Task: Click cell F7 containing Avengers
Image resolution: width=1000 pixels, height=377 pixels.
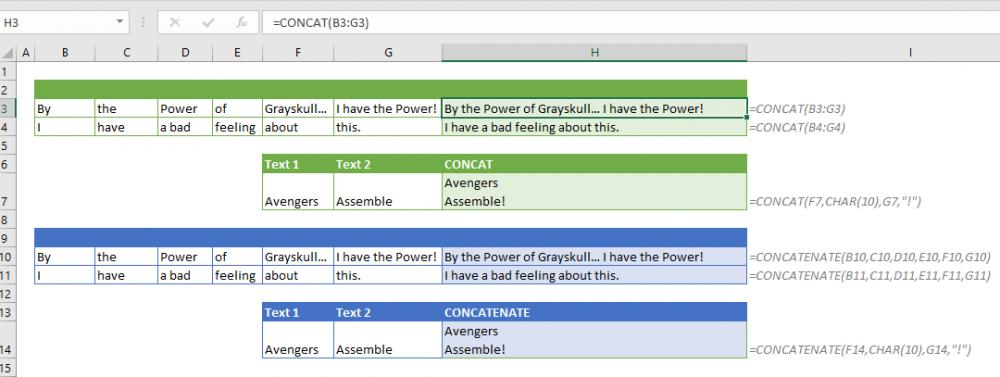Action: click(x=298, y=191)
